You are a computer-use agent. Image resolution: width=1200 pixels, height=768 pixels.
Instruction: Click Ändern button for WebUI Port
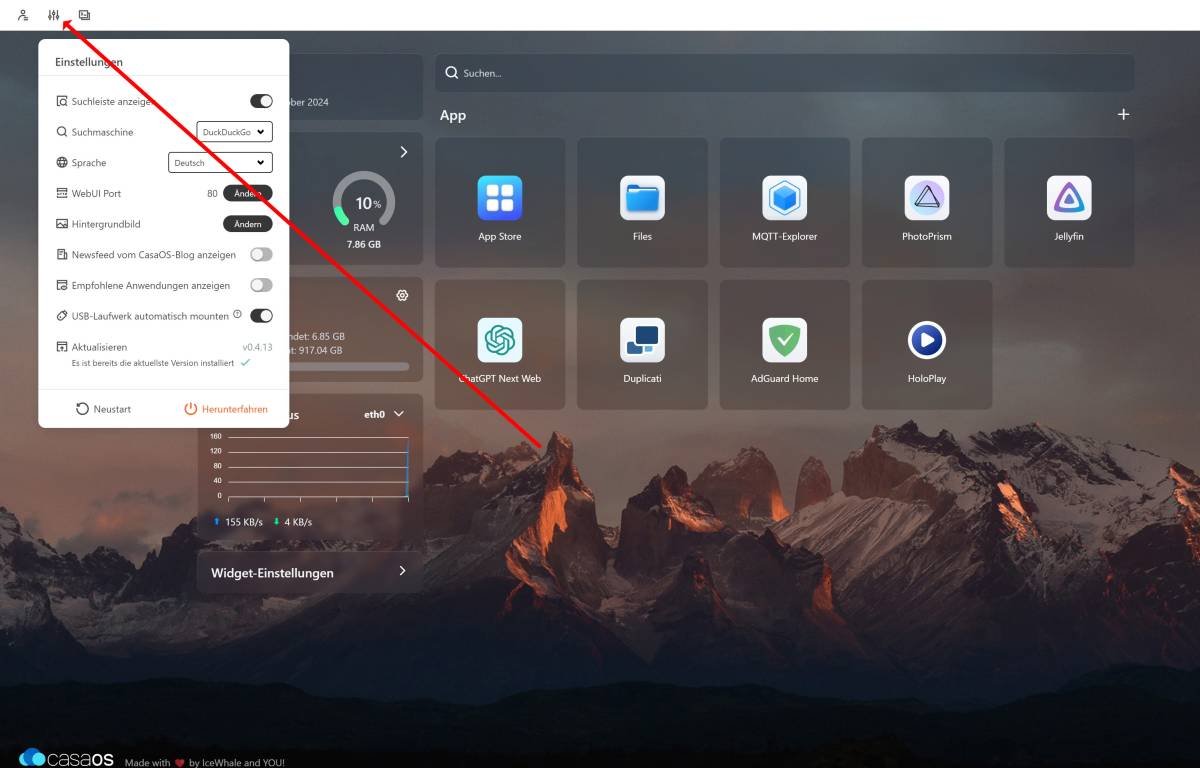coord(247,193)
